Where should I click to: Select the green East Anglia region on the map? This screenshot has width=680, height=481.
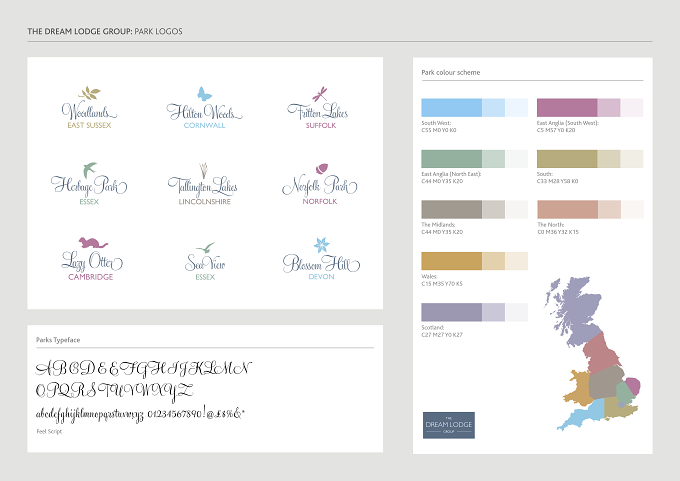click(625, 392)
